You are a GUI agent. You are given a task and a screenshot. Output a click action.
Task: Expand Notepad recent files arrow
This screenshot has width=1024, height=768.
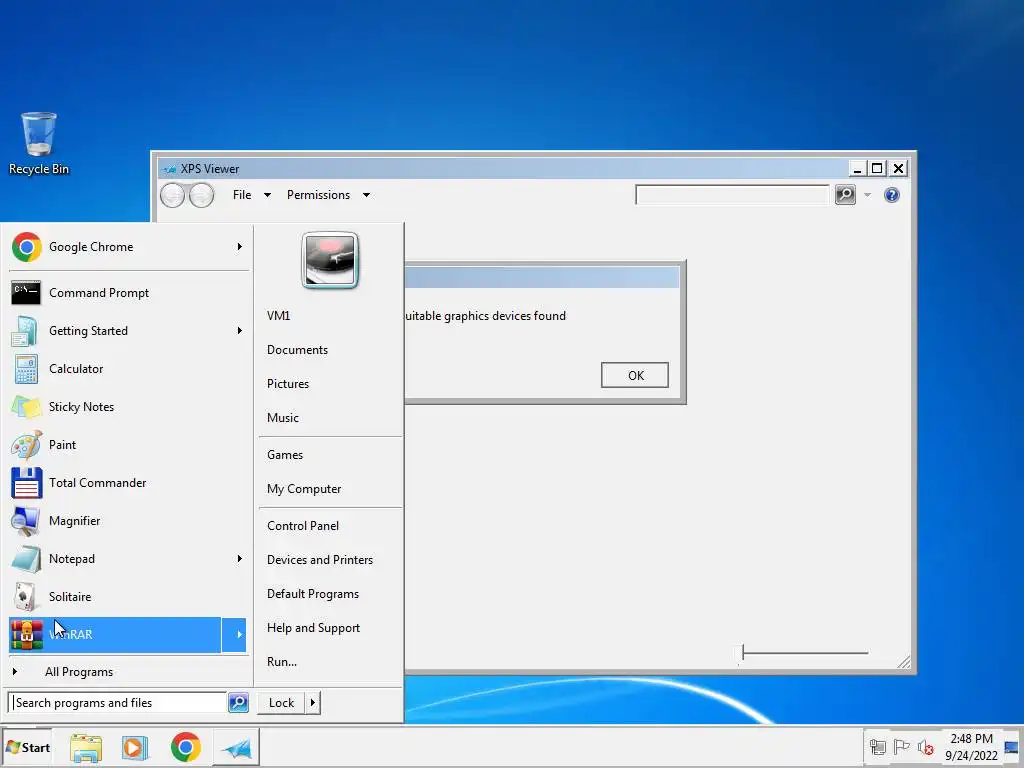tap(240, 559)
